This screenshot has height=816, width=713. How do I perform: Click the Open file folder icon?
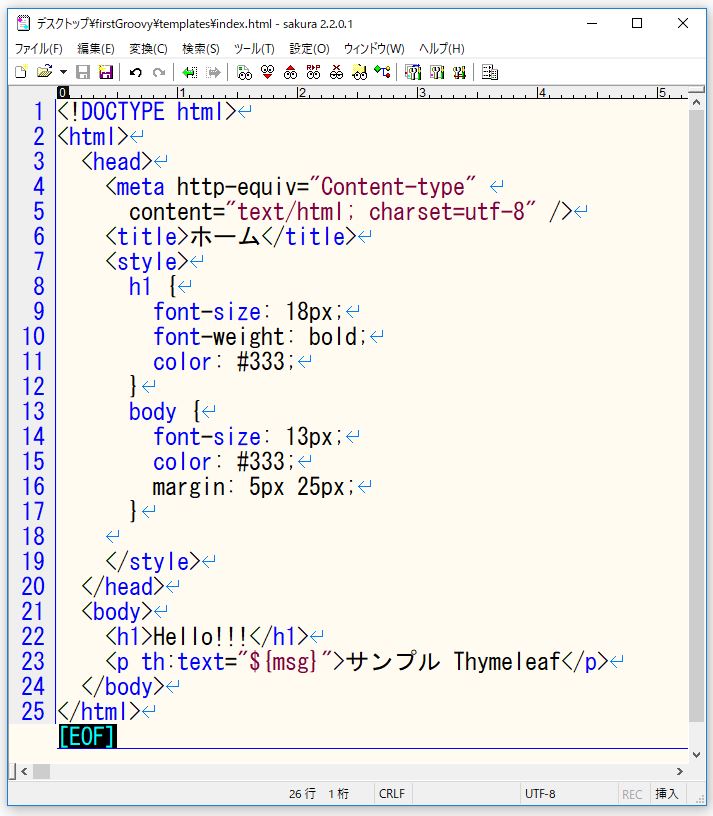click(45, 72)
